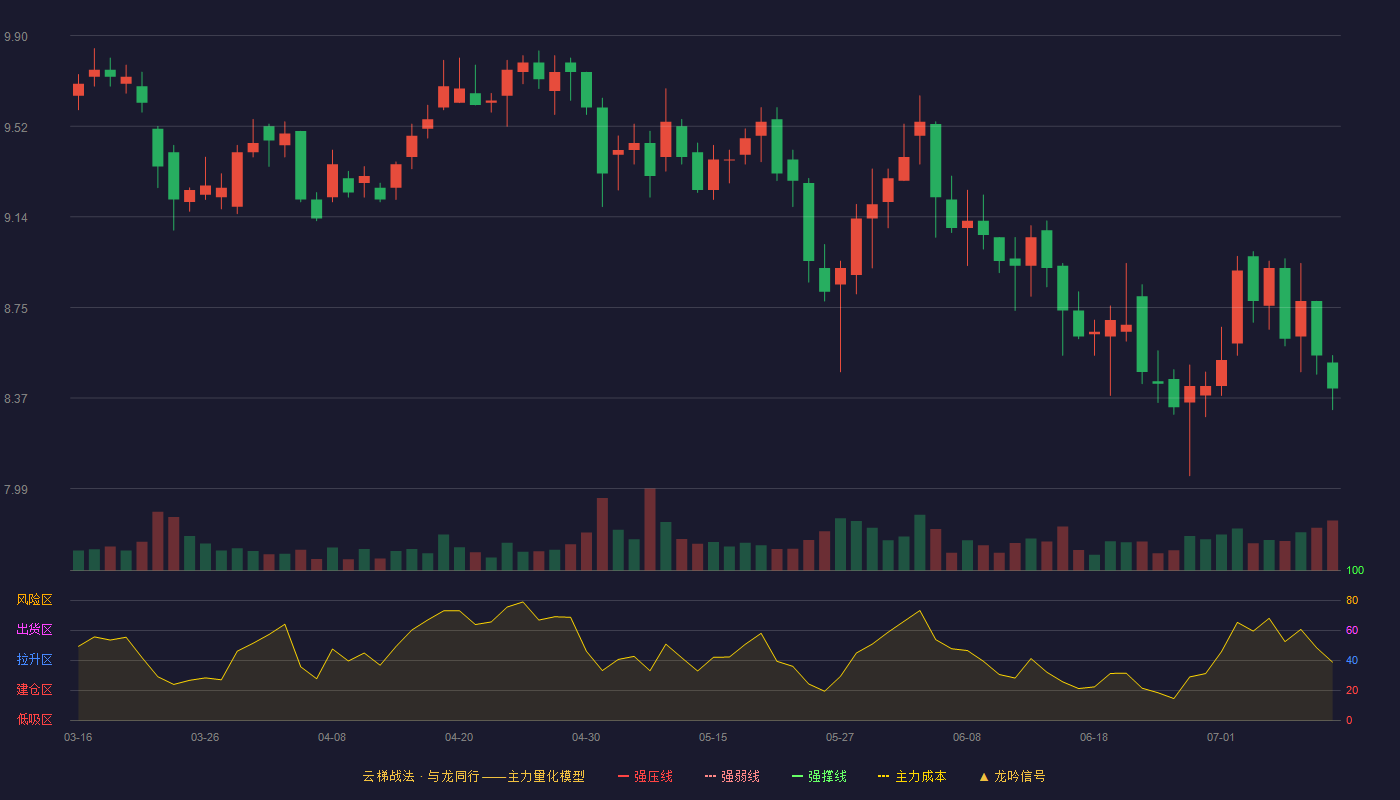1400x800 pixels.
Task: Click the 低吸区 zone label
Action: click(34, 720)
